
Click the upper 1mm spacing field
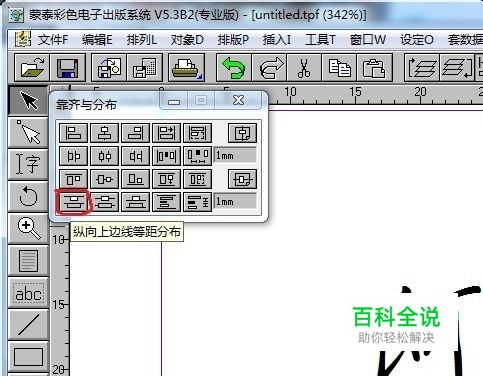[x=235, y=155]
